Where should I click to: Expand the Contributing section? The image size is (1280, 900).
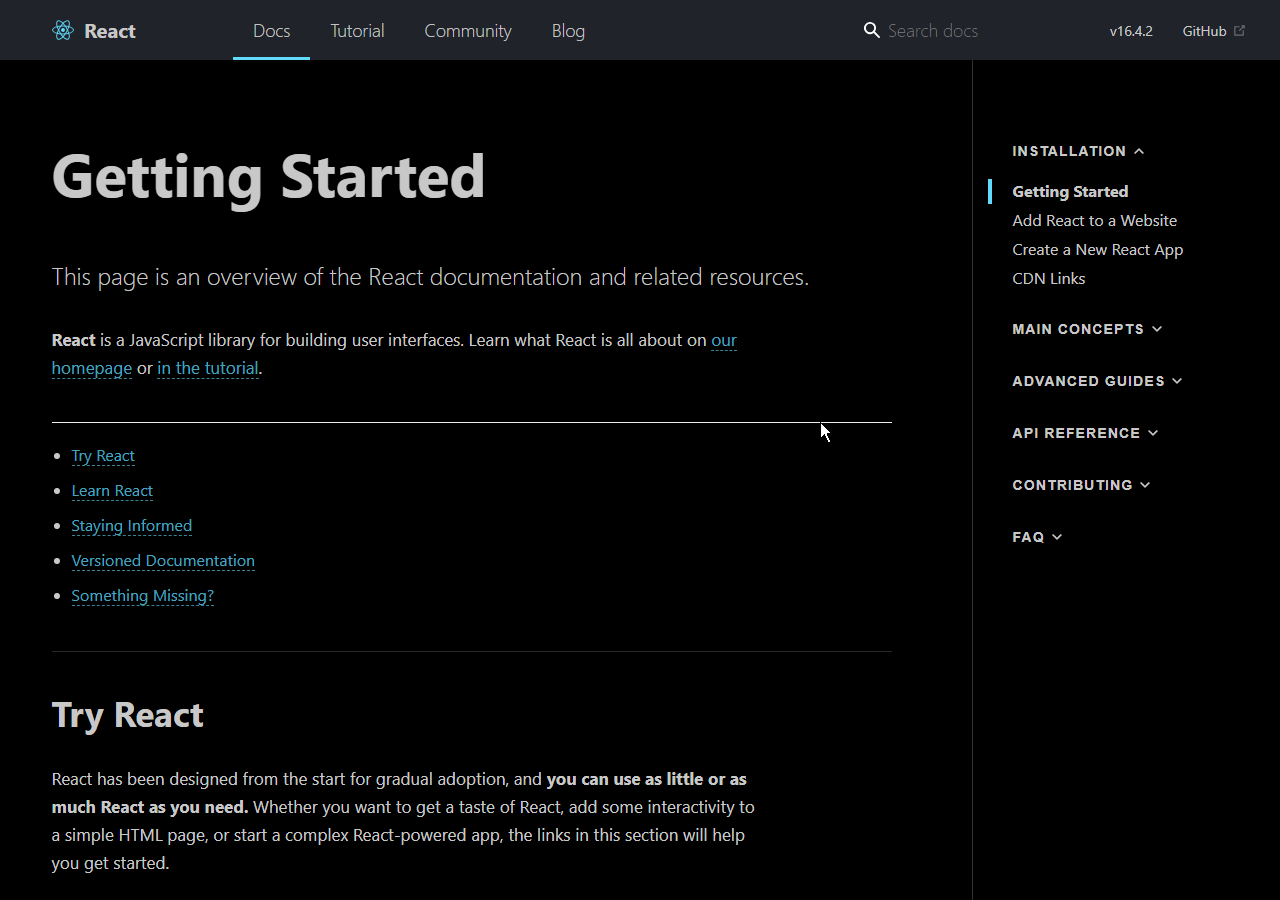1081,485
